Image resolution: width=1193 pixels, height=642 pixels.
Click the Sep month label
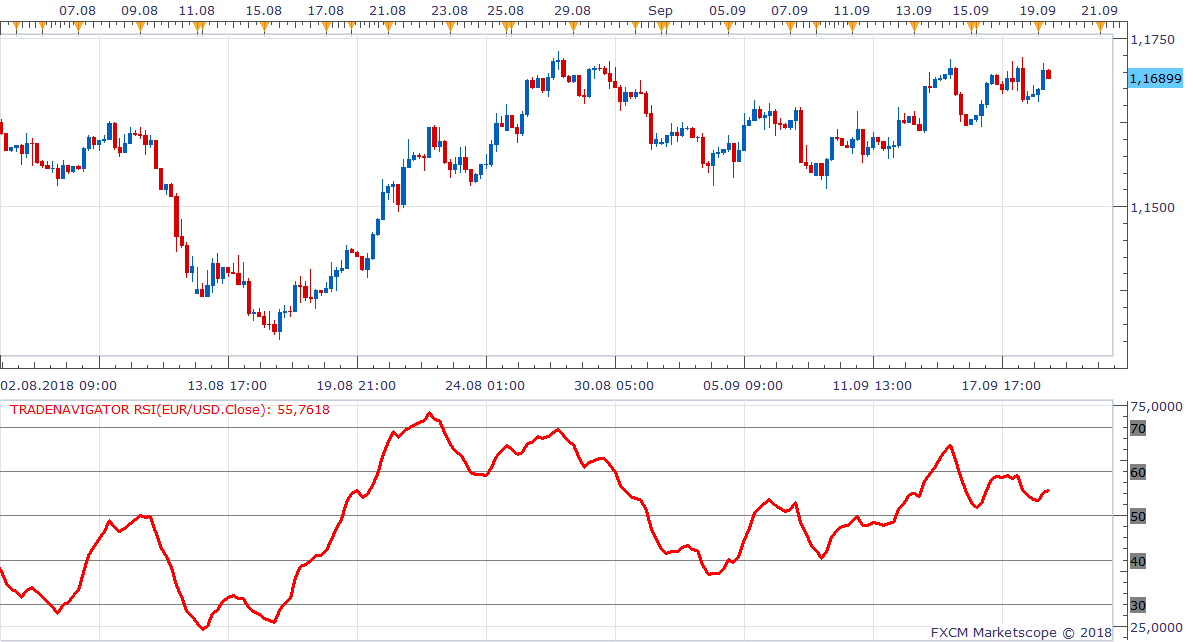pyautogui.click(x=660, y=11)
